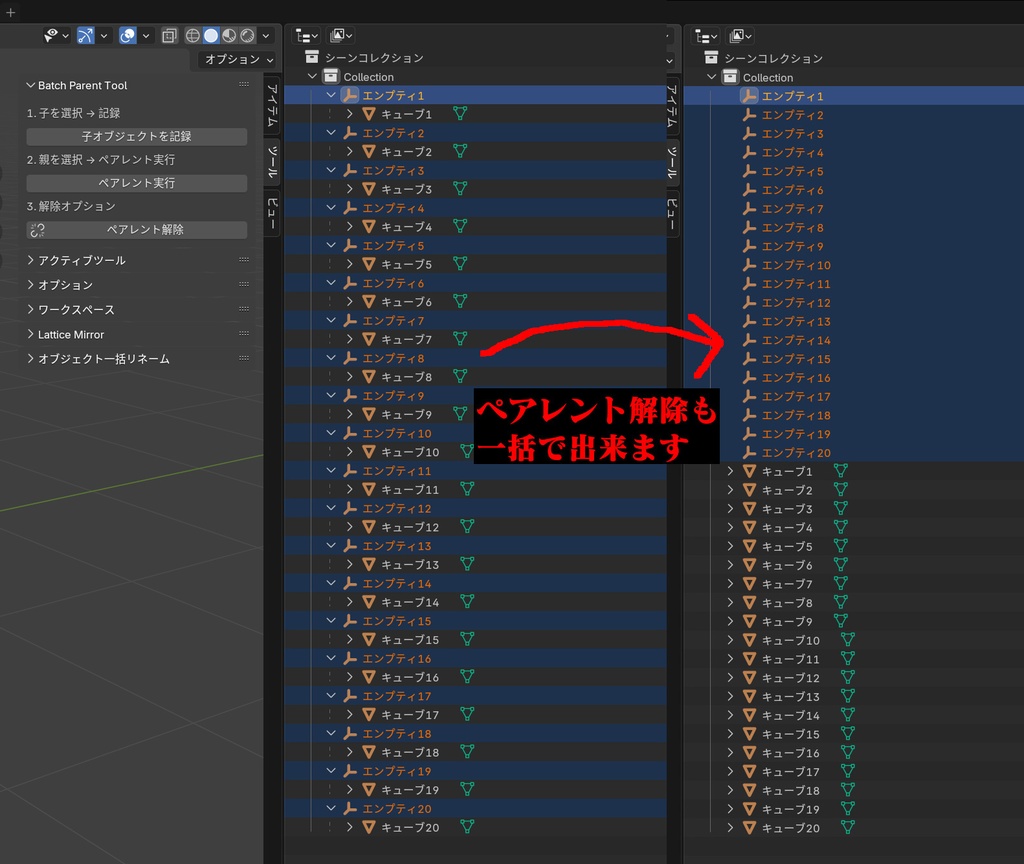Toggle Solid shading mode on
The image size is (1024, 864).
[211, 35]
